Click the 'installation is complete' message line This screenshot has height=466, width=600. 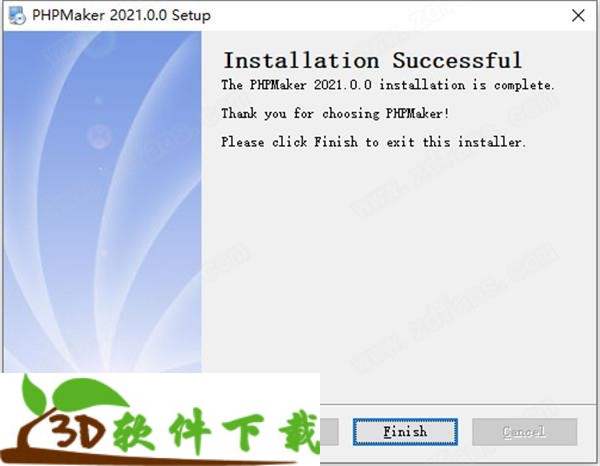387,85
